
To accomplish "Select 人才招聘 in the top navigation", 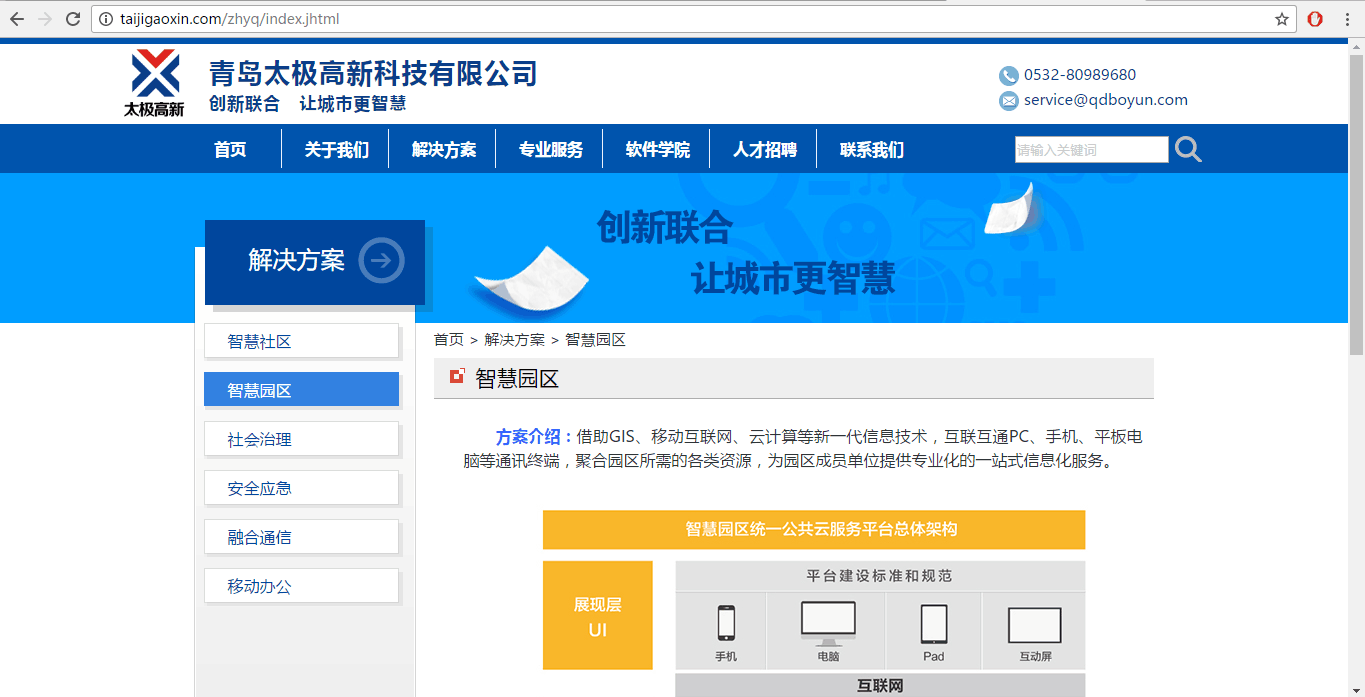I will (764, 150).
